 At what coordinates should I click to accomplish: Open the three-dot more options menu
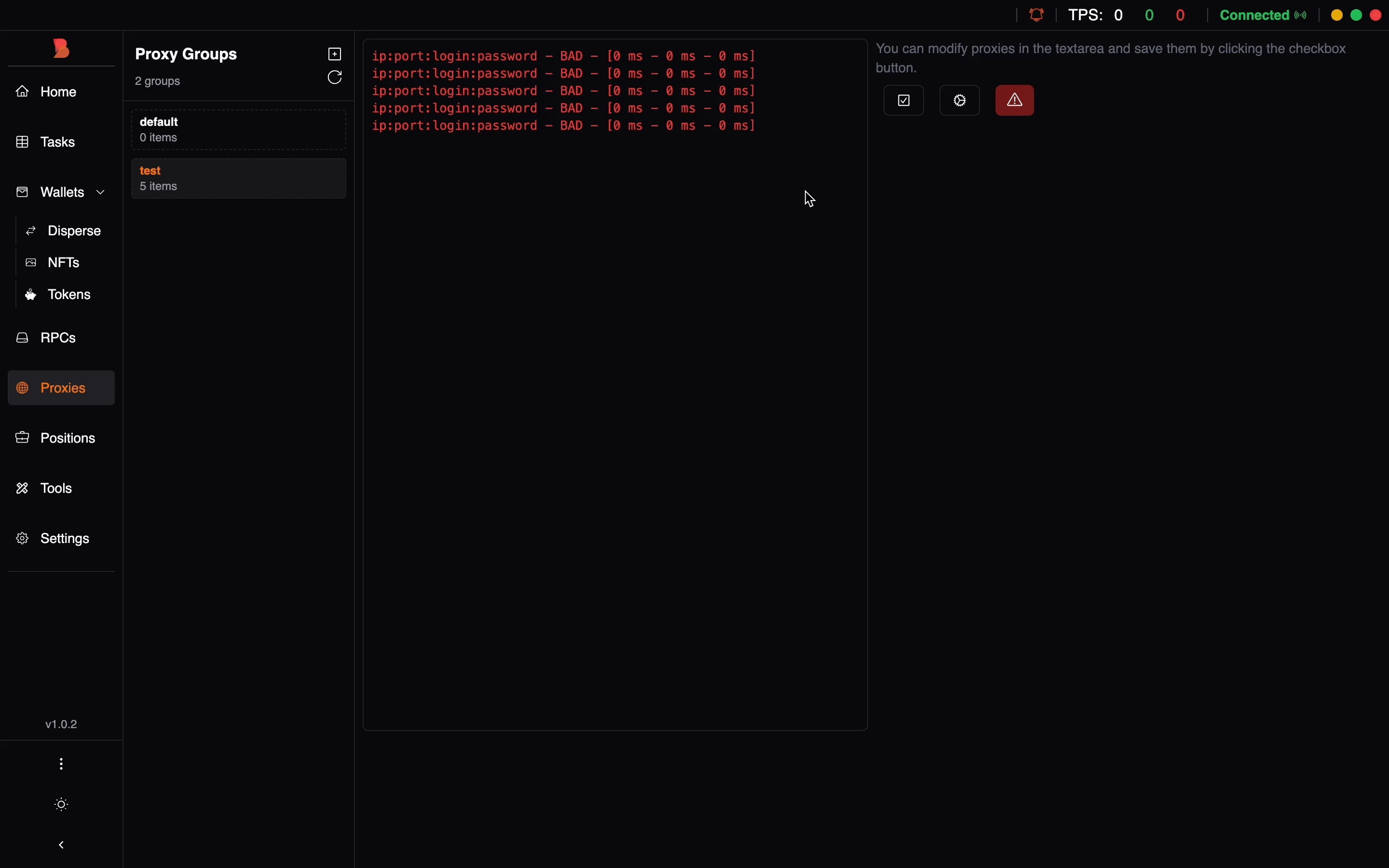coord(61,764)
